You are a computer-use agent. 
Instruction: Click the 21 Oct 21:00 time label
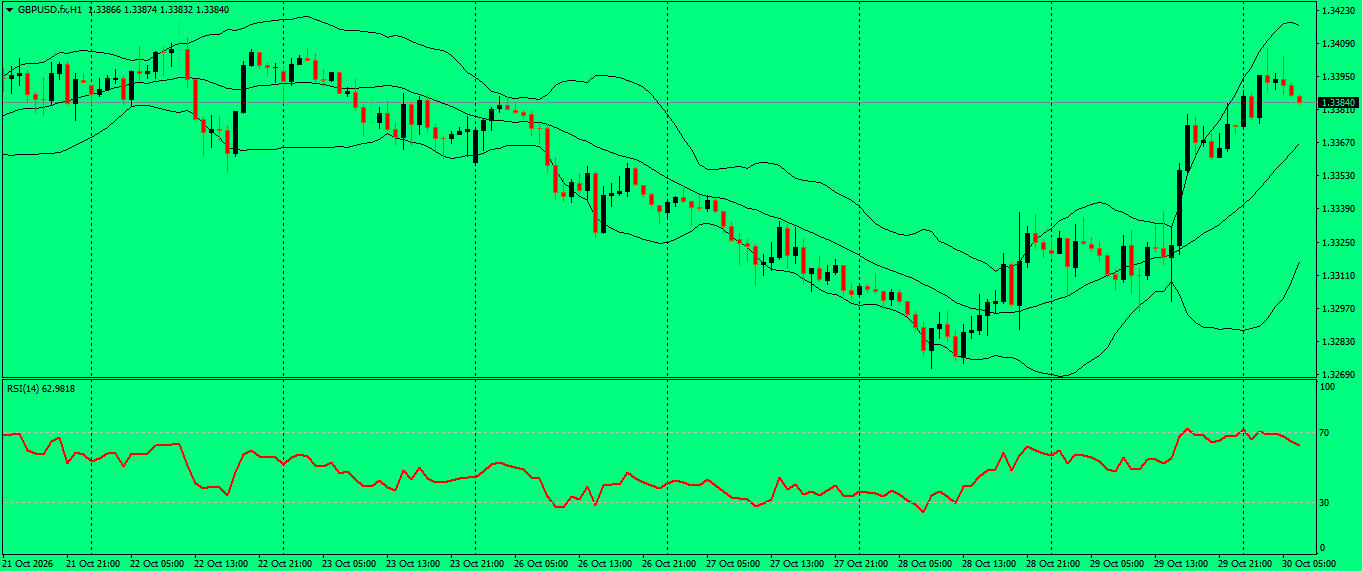(x=93, y=564)
